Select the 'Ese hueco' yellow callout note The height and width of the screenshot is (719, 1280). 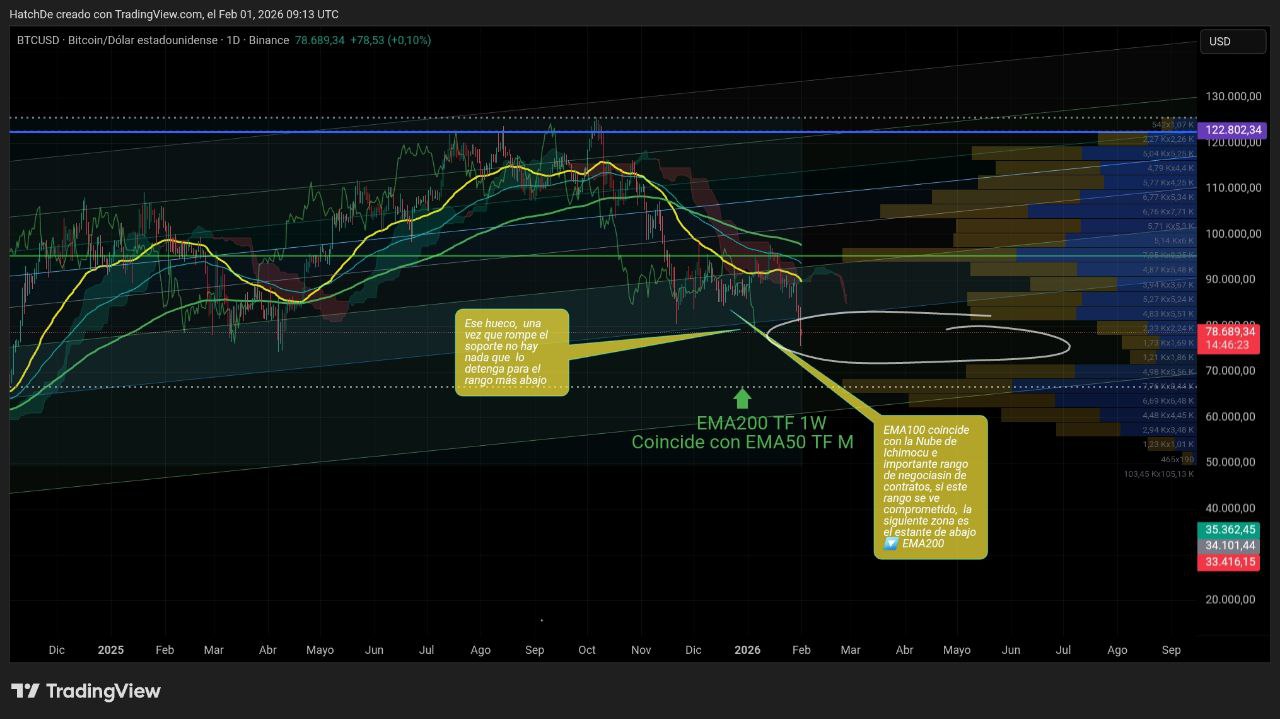(511, 352)
